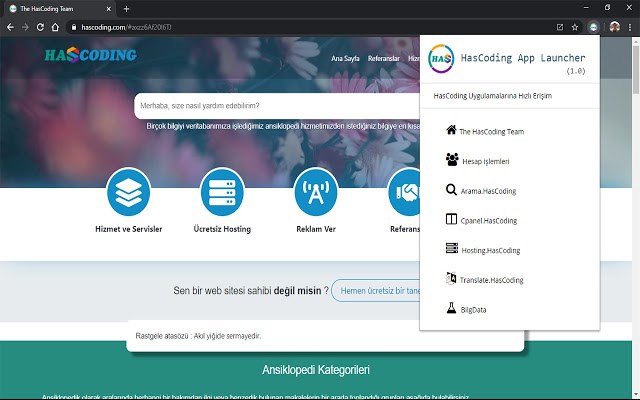Image resolution: width=640 pixels, height=400 pixels.
Task: Click the Ücretsiz Hosting server icon
Action: 222,192
